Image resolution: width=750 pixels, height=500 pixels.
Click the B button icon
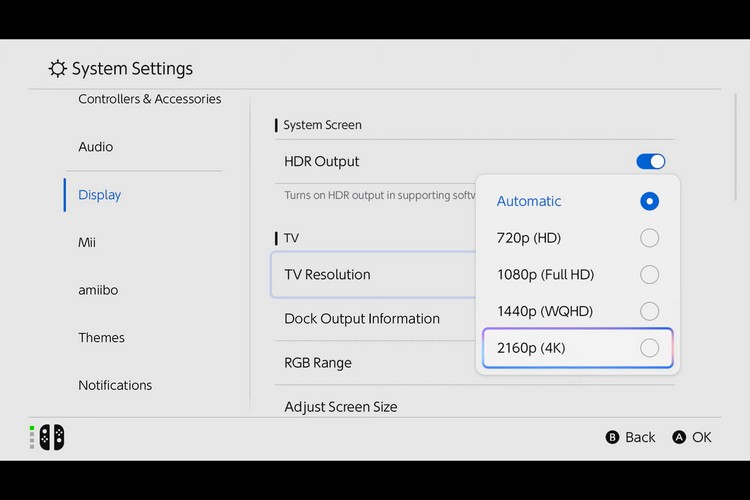tap(613, 437)
